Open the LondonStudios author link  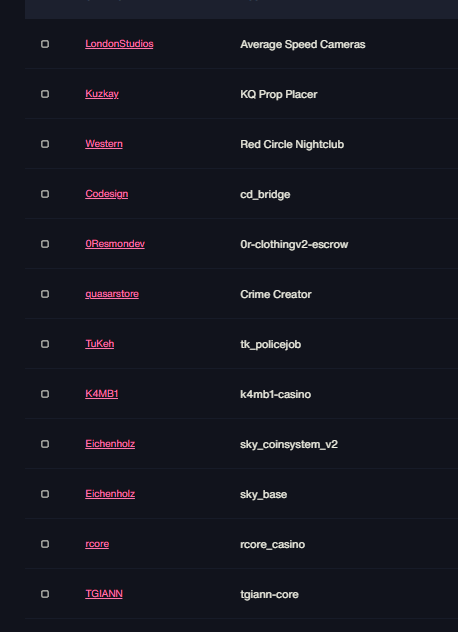pyautogui.click(x=119, y=44)
